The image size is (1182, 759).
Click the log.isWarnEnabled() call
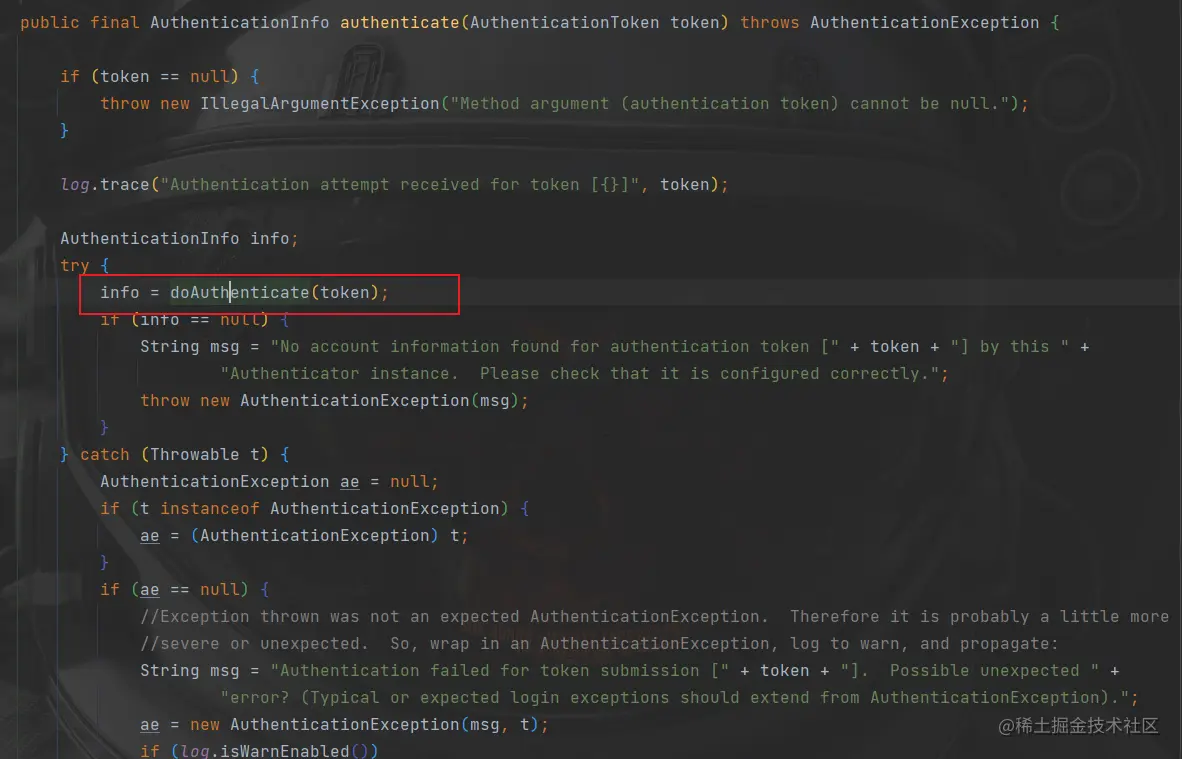[x=274, y=751]
